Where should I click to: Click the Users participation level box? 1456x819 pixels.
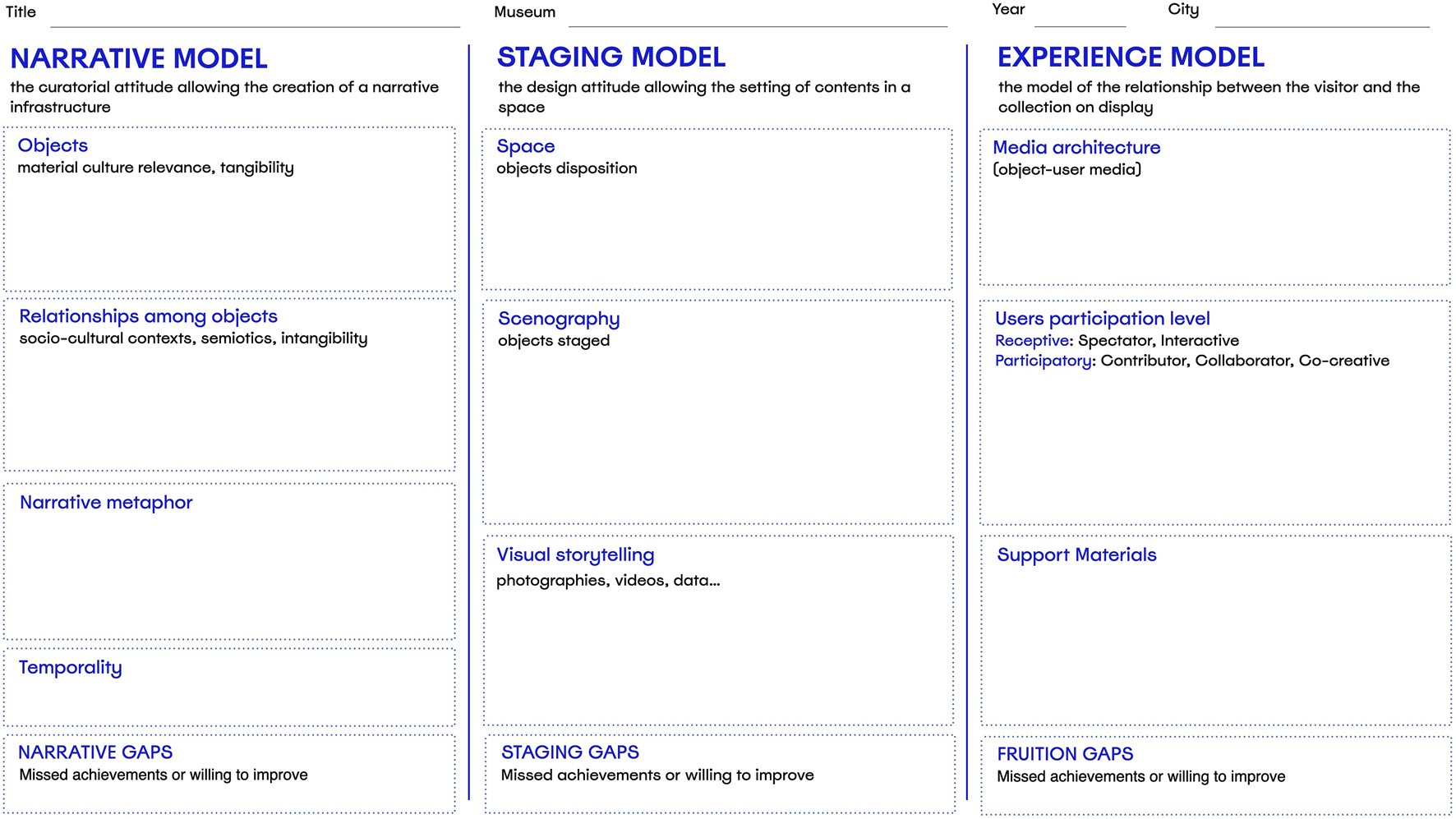click(x=1215, y=412)
